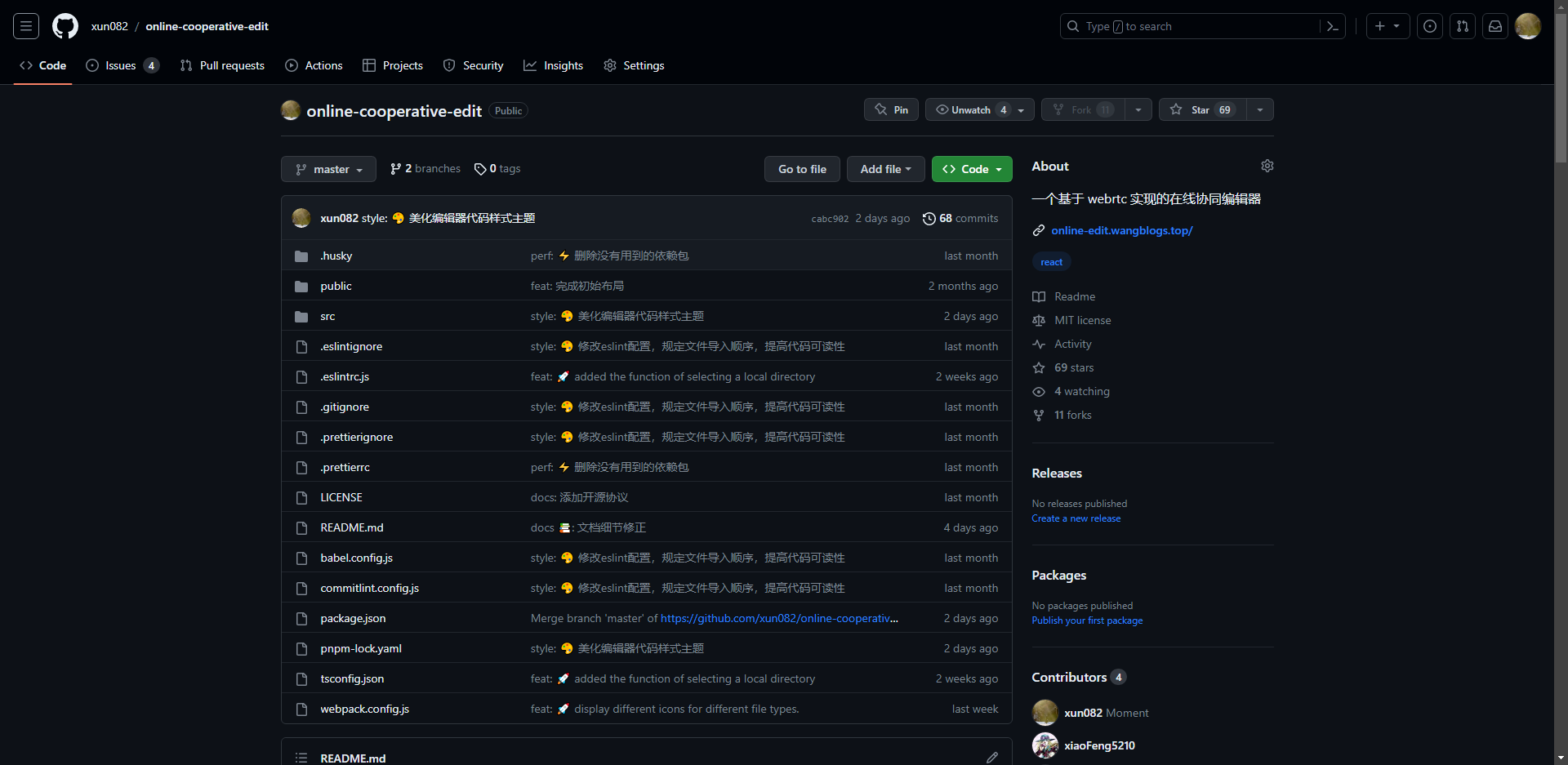Open online-edit.wangblogs.top website link

pos(1121,230)
